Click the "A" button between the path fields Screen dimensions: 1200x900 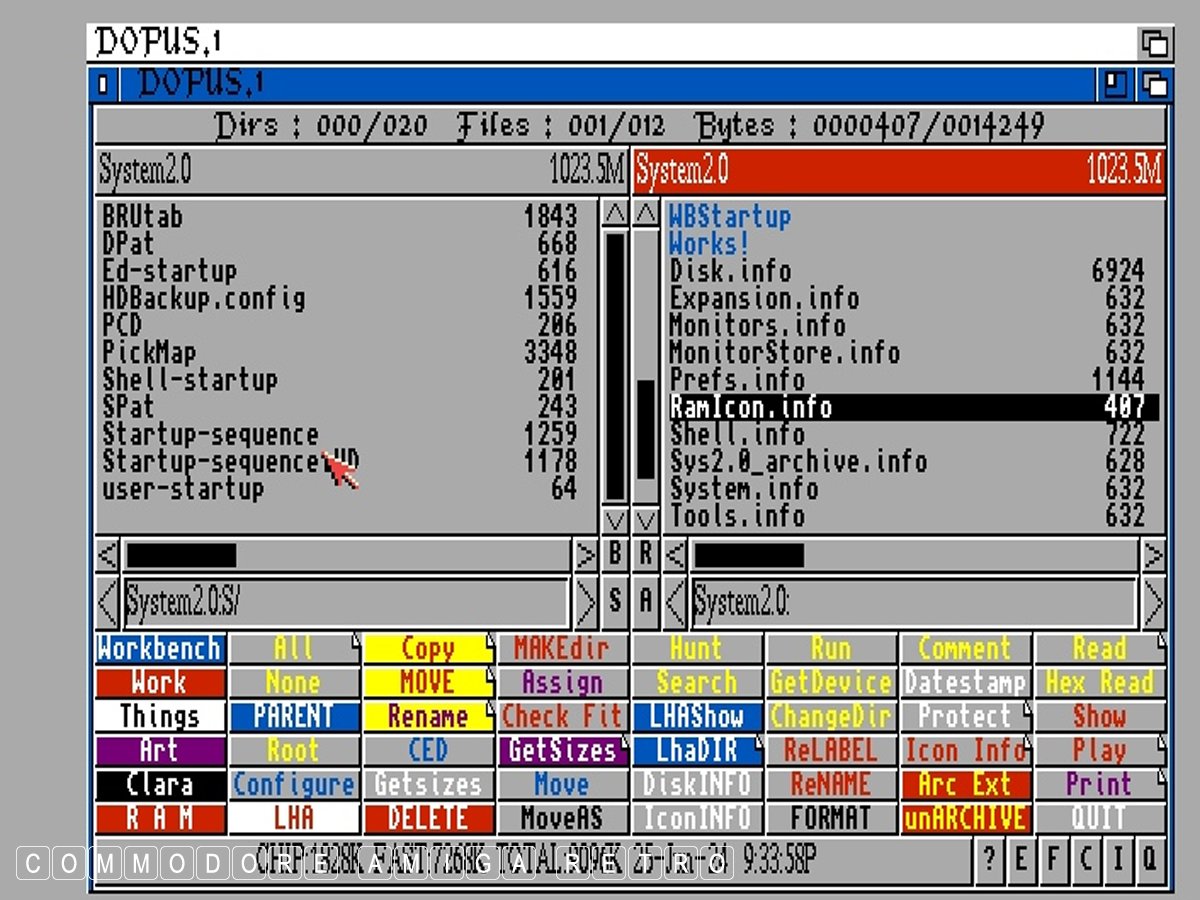tap(646, 601)
